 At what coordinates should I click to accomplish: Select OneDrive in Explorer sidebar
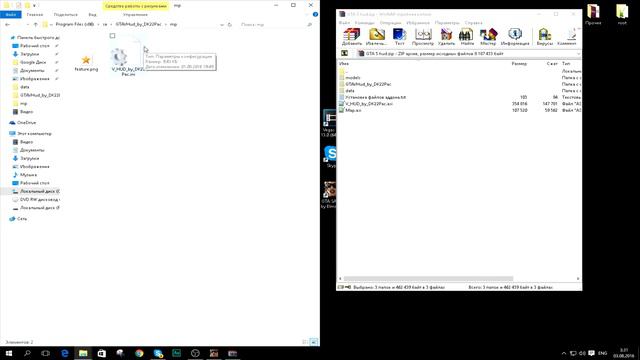[x=27, y=122]
